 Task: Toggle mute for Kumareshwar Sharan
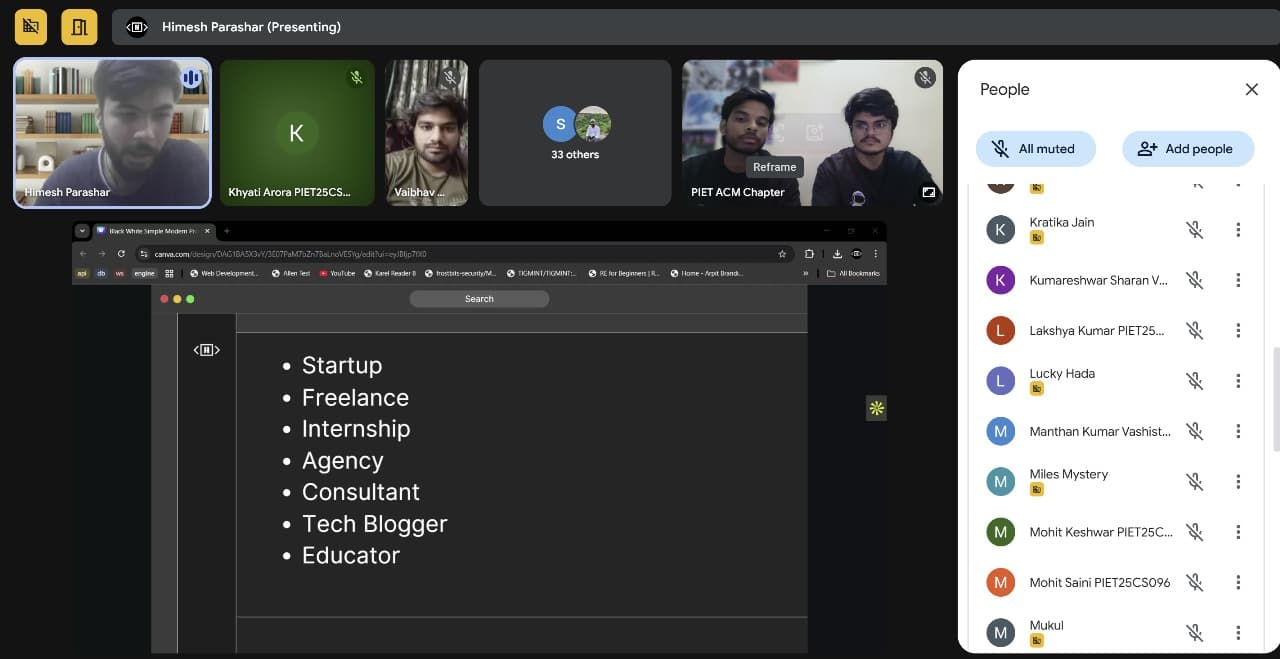[x=1194, y=280]
